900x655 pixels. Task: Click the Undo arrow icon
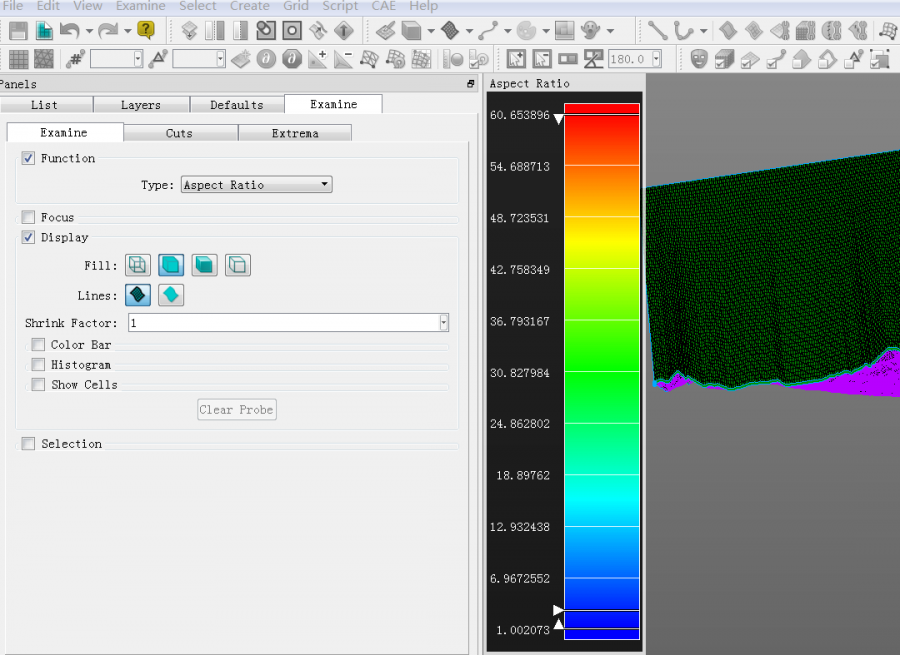[70, 31]
